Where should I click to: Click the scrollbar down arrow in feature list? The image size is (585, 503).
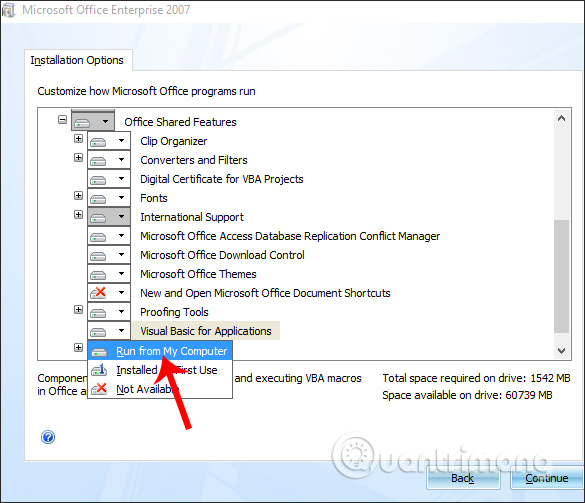point(561,351)
